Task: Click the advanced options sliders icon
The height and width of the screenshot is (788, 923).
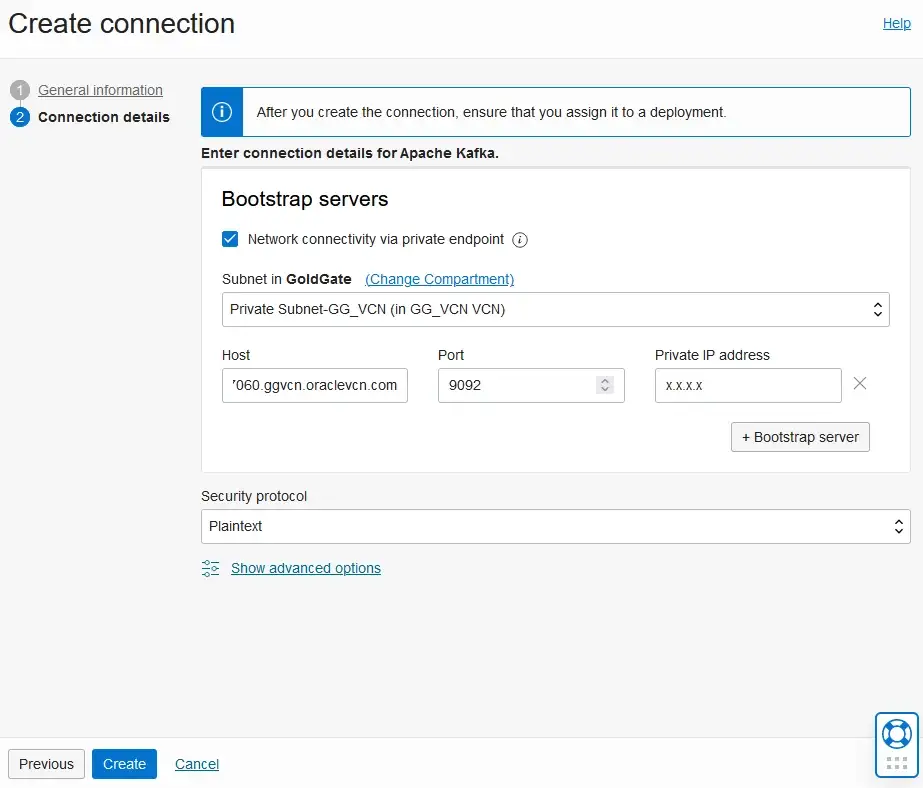Action: [x=210, y=568]
